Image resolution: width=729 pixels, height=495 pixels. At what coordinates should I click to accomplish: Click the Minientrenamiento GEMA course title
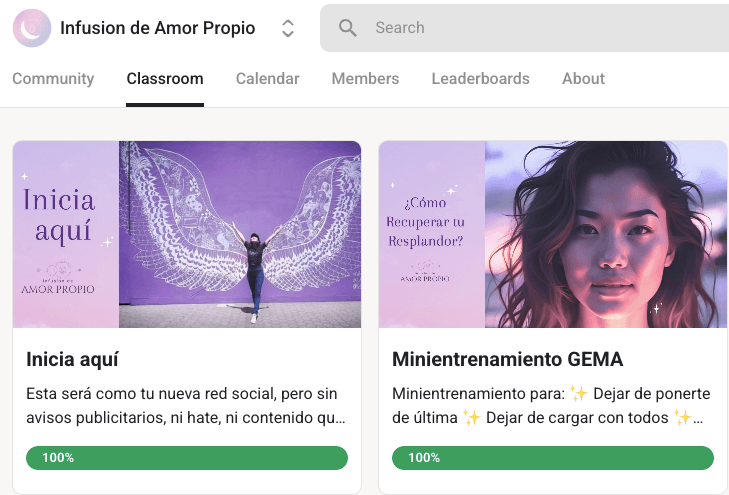(507, 359)
